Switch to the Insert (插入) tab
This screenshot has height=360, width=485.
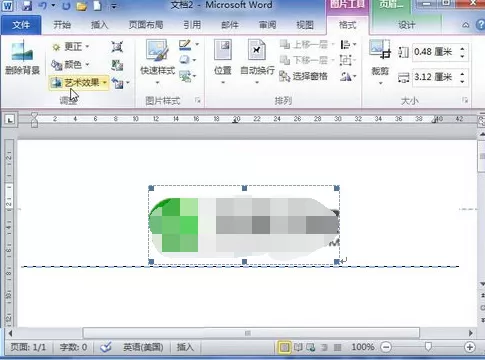pos(99,25)
